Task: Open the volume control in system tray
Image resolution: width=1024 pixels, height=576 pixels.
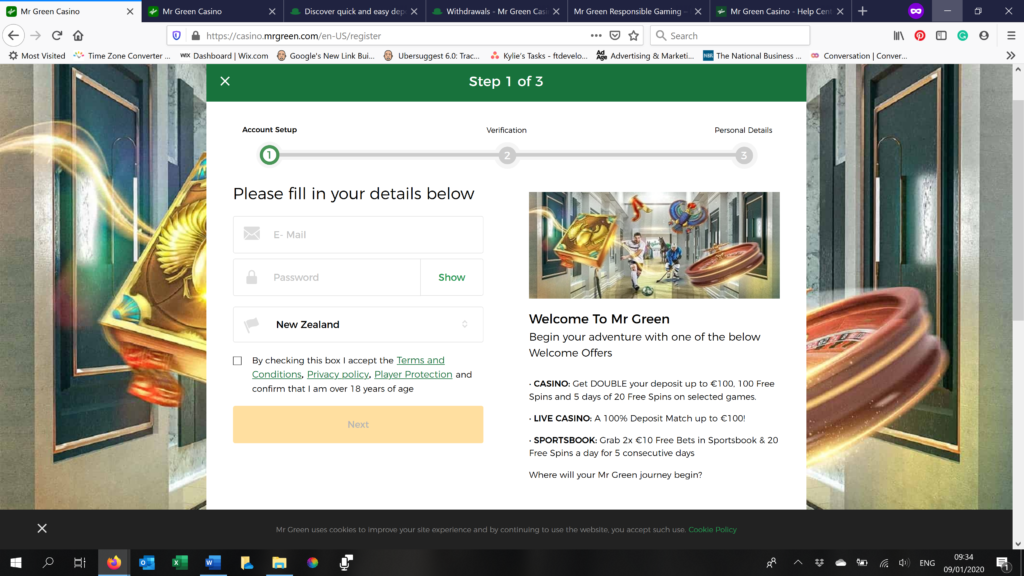Action: coord(904,562)
